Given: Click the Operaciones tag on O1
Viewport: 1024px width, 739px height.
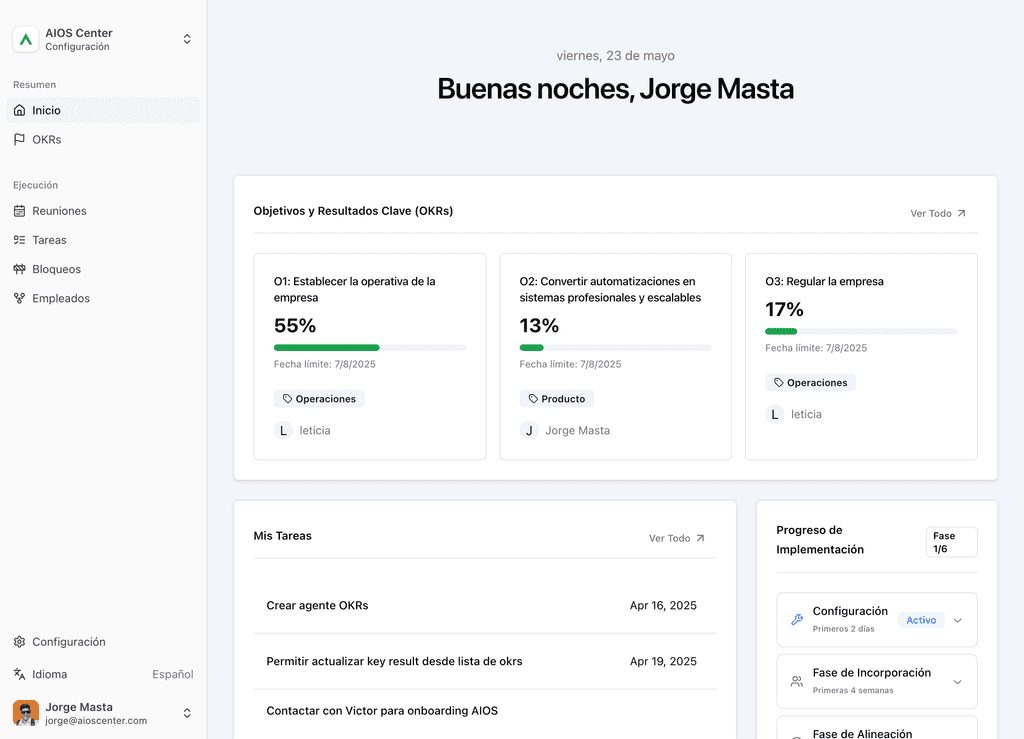Looking at the screenshot, I should coord(319,398).
